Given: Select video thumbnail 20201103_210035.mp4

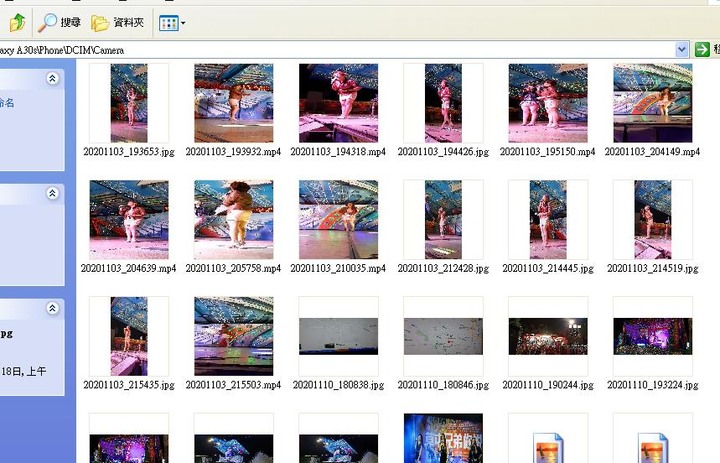Looking at the screenshot, I should [338, 220].
